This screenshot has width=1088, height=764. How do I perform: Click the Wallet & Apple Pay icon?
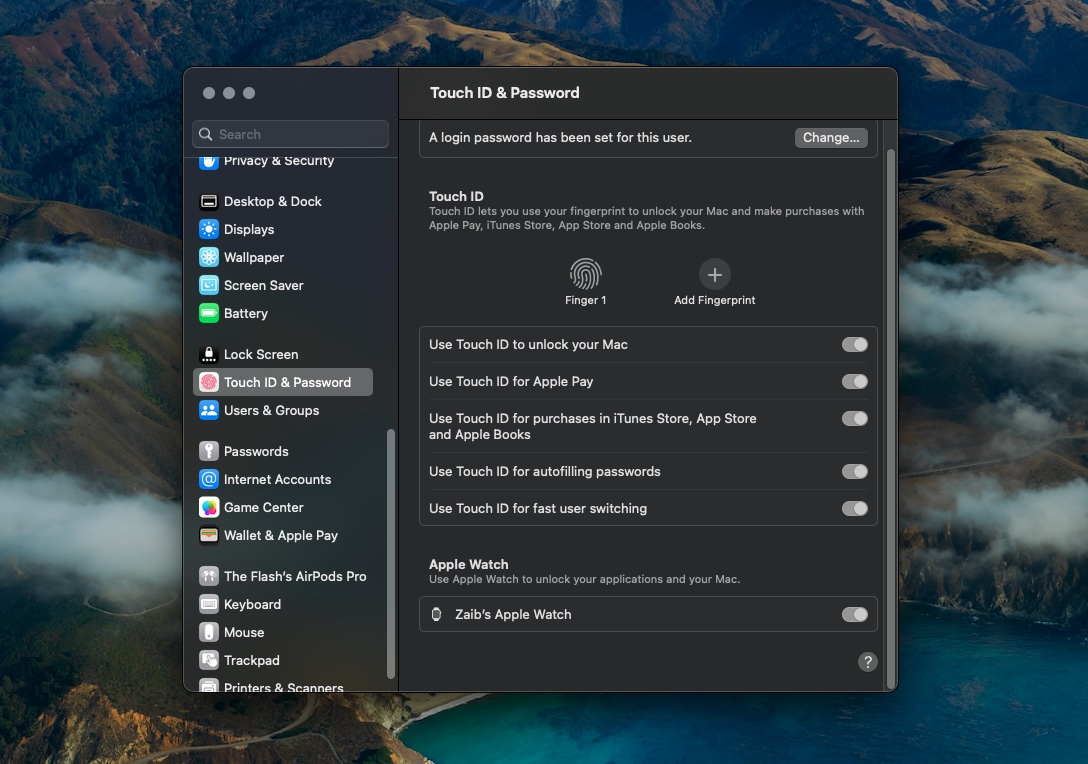(209, 535)
